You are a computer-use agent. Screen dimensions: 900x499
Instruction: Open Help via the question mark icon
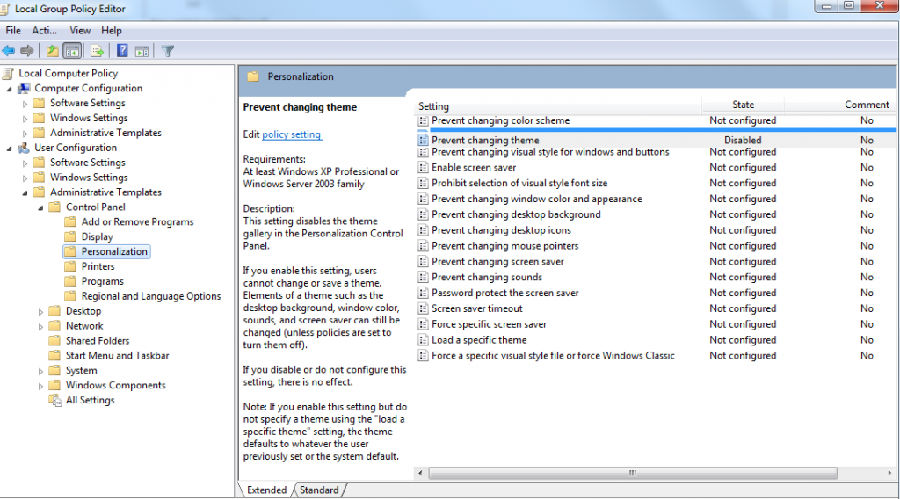point(122,51)
